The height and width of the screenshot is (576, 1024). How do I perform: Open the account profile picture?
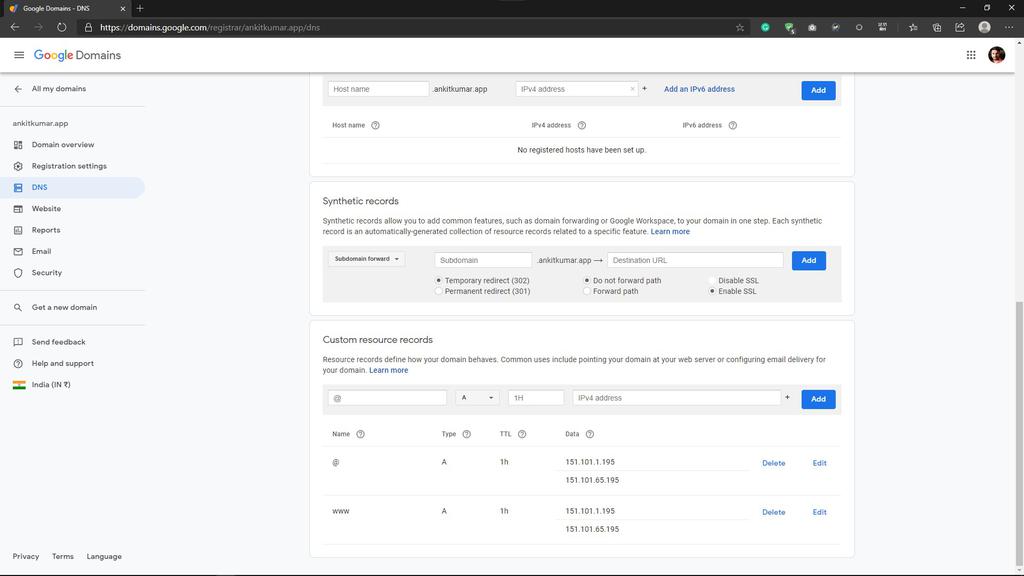click(997, 55)
